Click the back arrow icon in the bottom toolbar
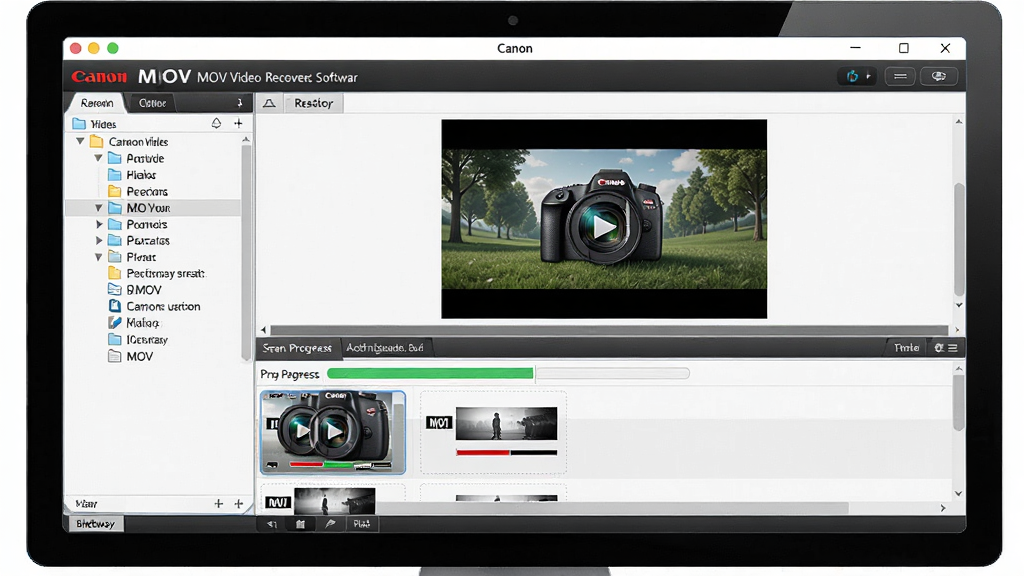The width and height of the screenshot is (1024, 576). tap(272, 524)
